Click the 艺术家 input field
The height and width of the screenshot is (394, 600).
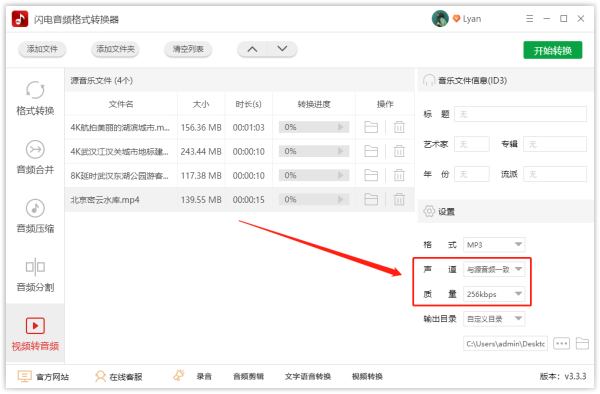471,144
